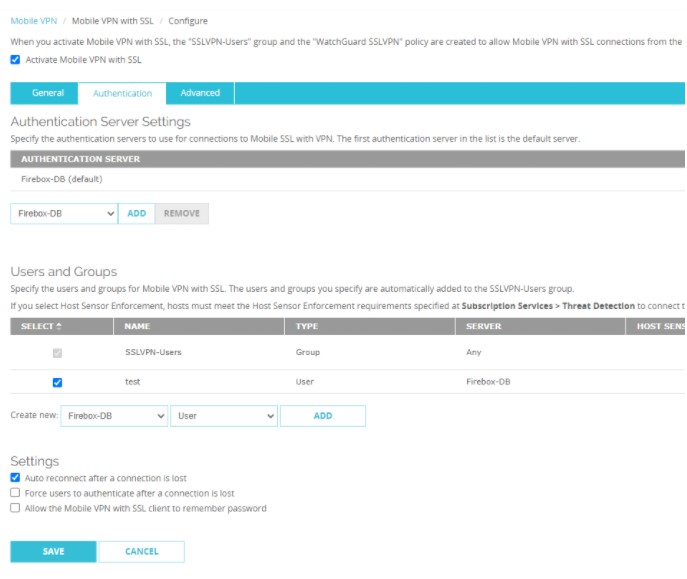Open the Advanced tab
The image size is (687, 579).
point(200,93)
